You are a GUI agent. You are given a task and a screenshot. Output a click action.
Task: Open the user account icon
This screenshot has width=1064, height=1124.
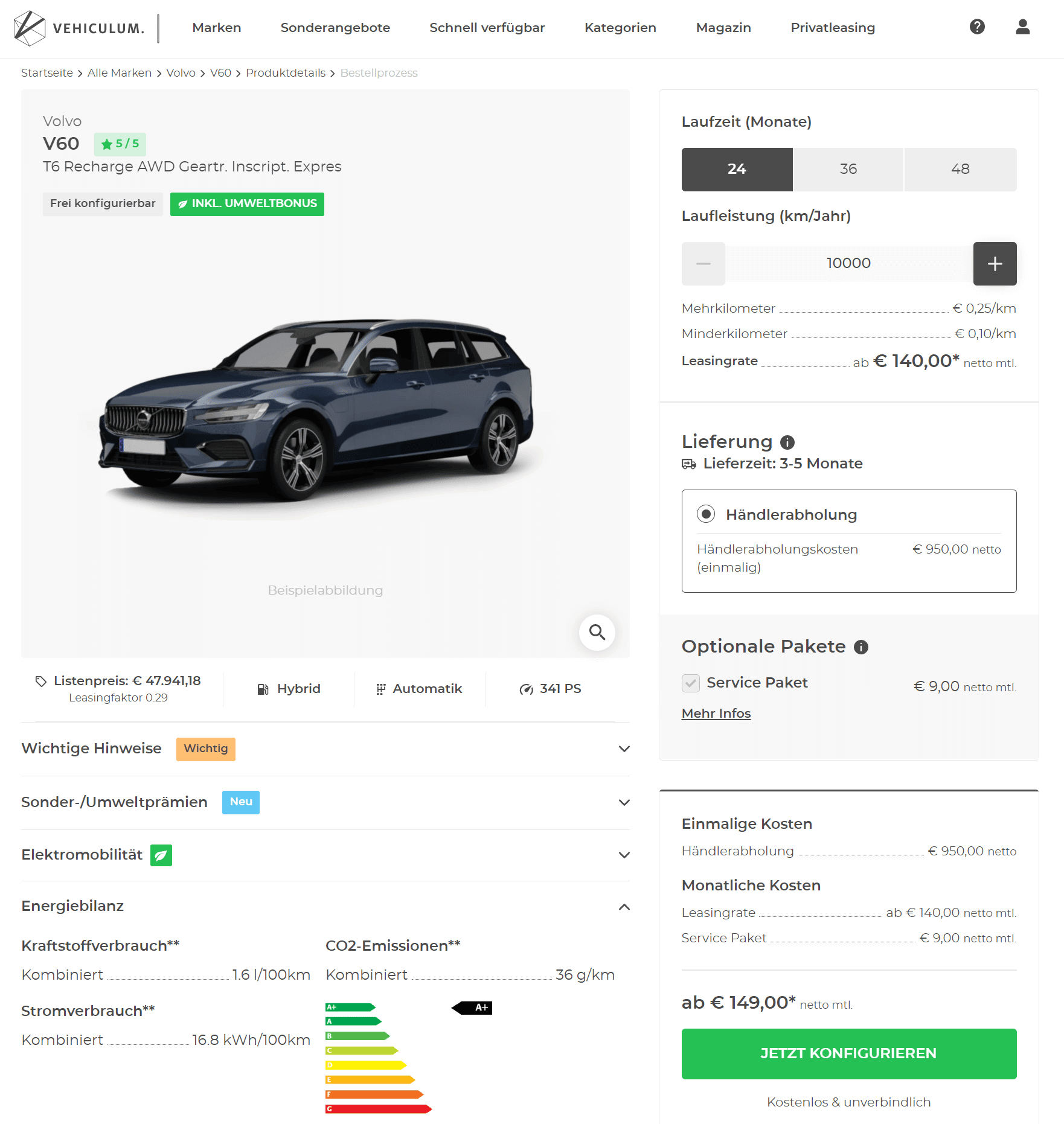pyautogui.click(x=1022, y=27)
